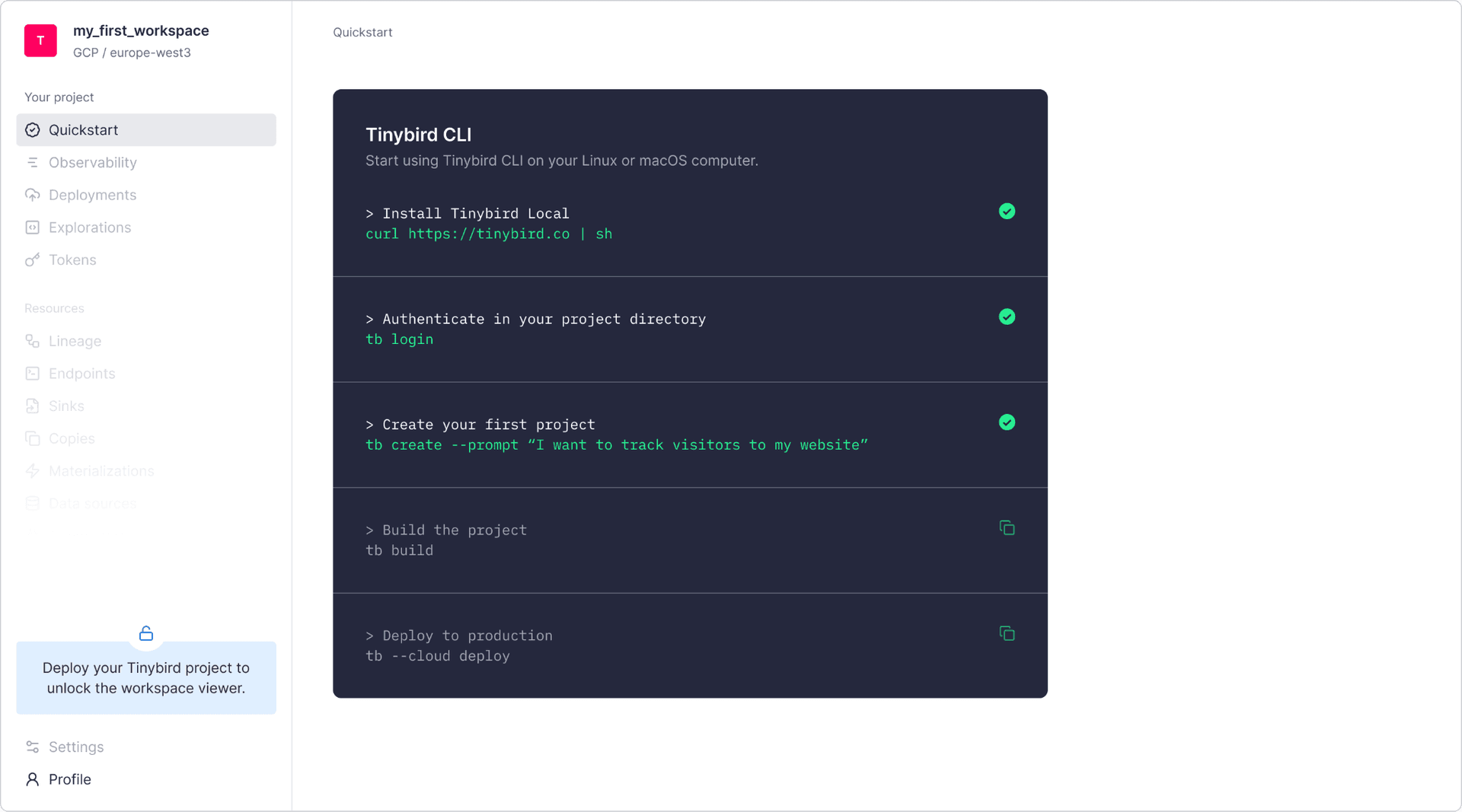Open the Sinks resource icon
The width and height of the screenshot is (1462, 812).
[32, 406]
